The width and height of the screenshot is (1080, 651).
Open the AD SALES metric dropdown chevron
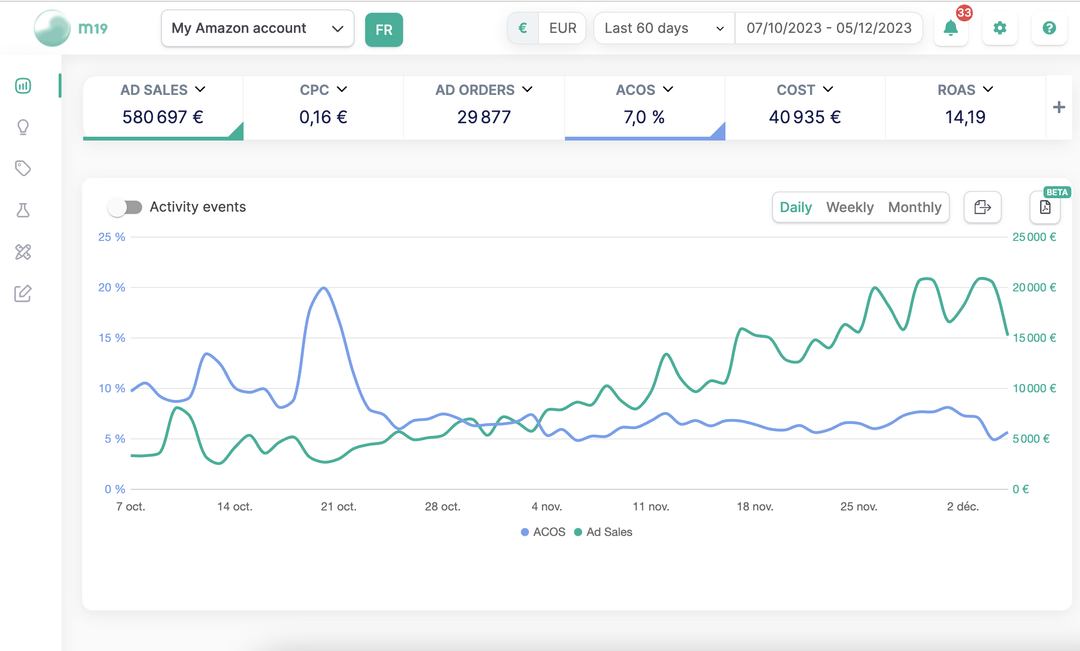pyautogui.click(x=200, y=90)
